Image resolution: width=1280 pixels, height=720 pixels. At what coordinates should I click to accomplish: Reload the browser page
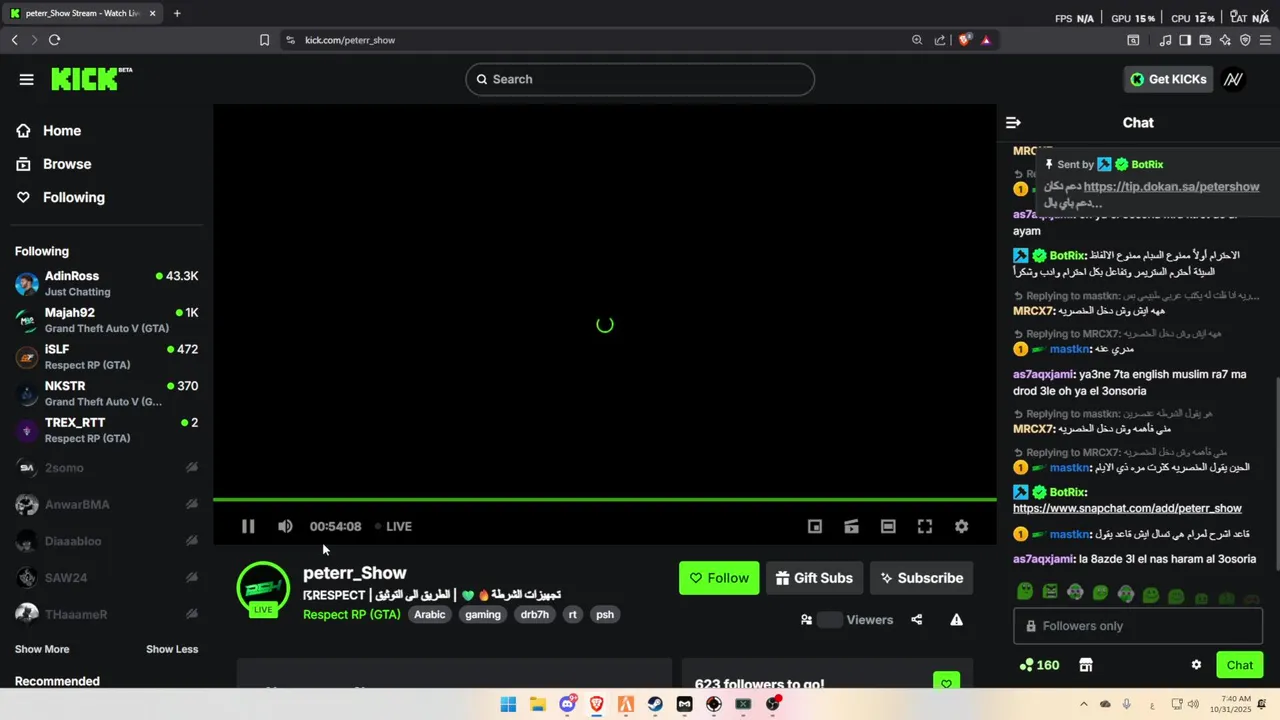[x=54, y=40]
